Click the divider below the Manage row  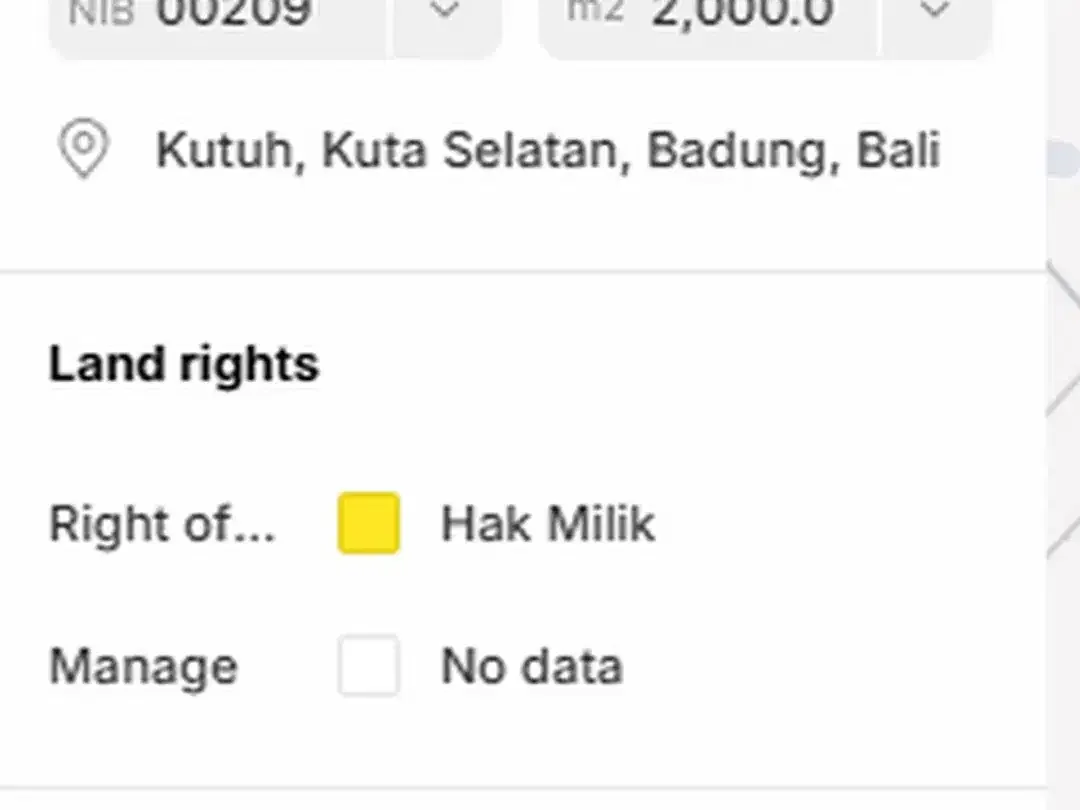(523, 787)
